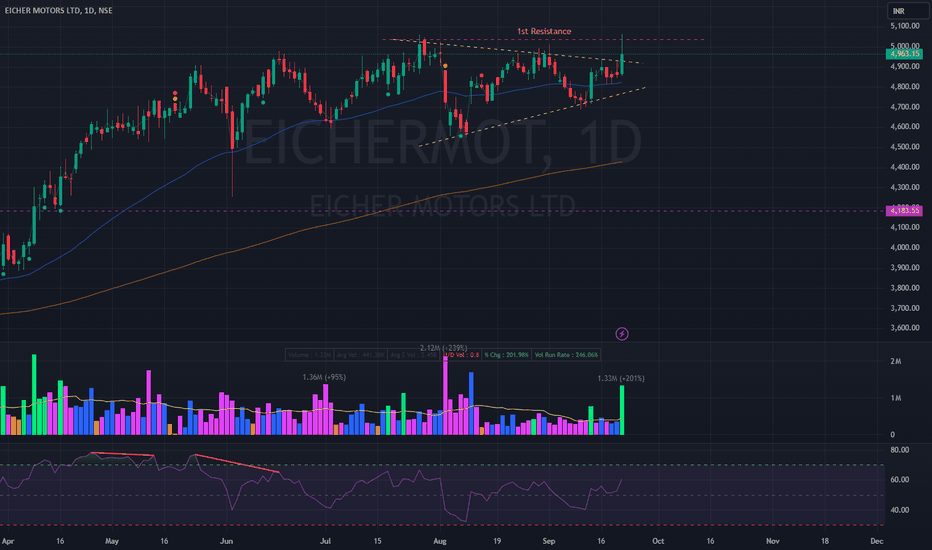
Task: Click the 40.00 RSI axis label
Action: [900, 510]
